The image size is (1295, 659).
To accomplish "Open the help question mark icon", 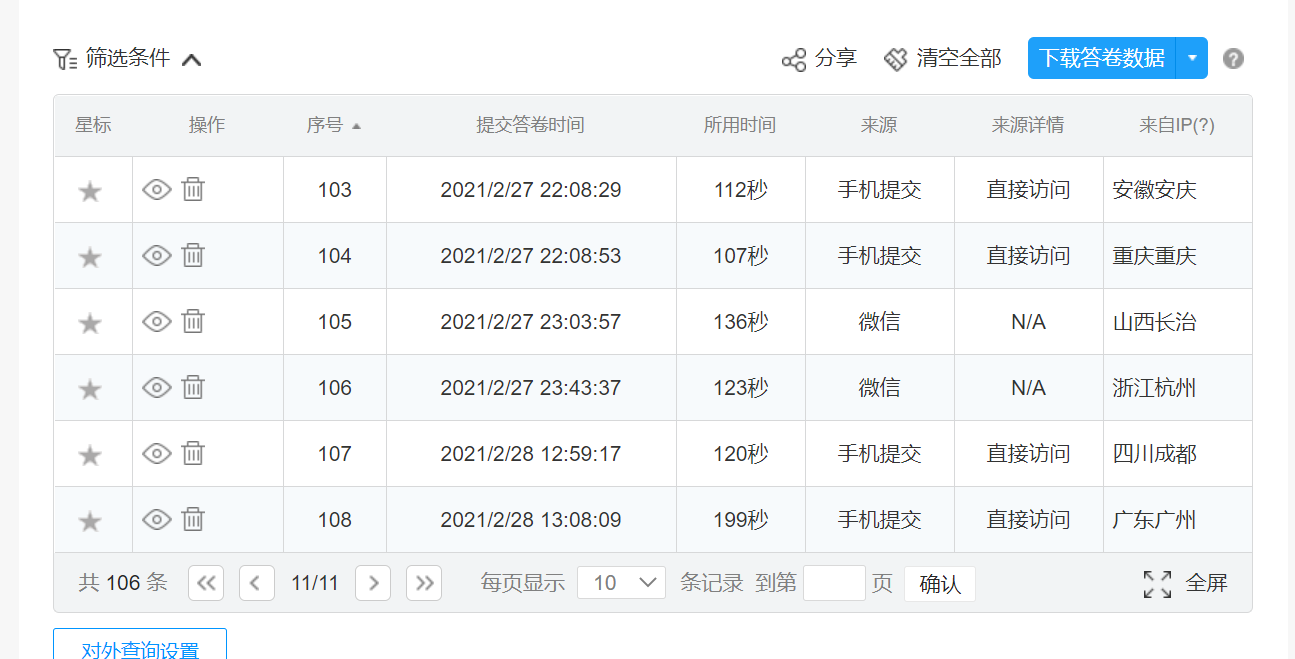I will [x=1233, y=59].
